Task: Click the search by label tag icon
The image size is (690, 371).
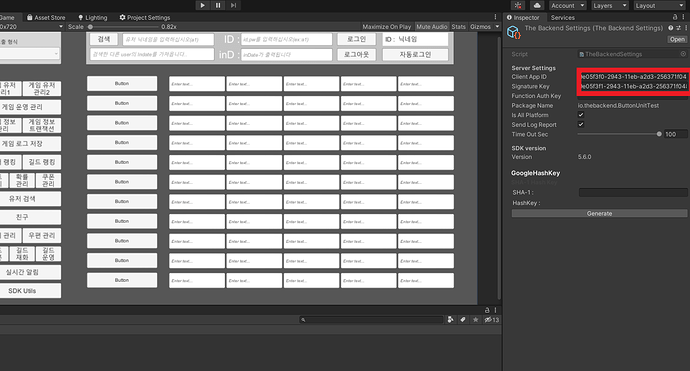Action: click(463, 320)
